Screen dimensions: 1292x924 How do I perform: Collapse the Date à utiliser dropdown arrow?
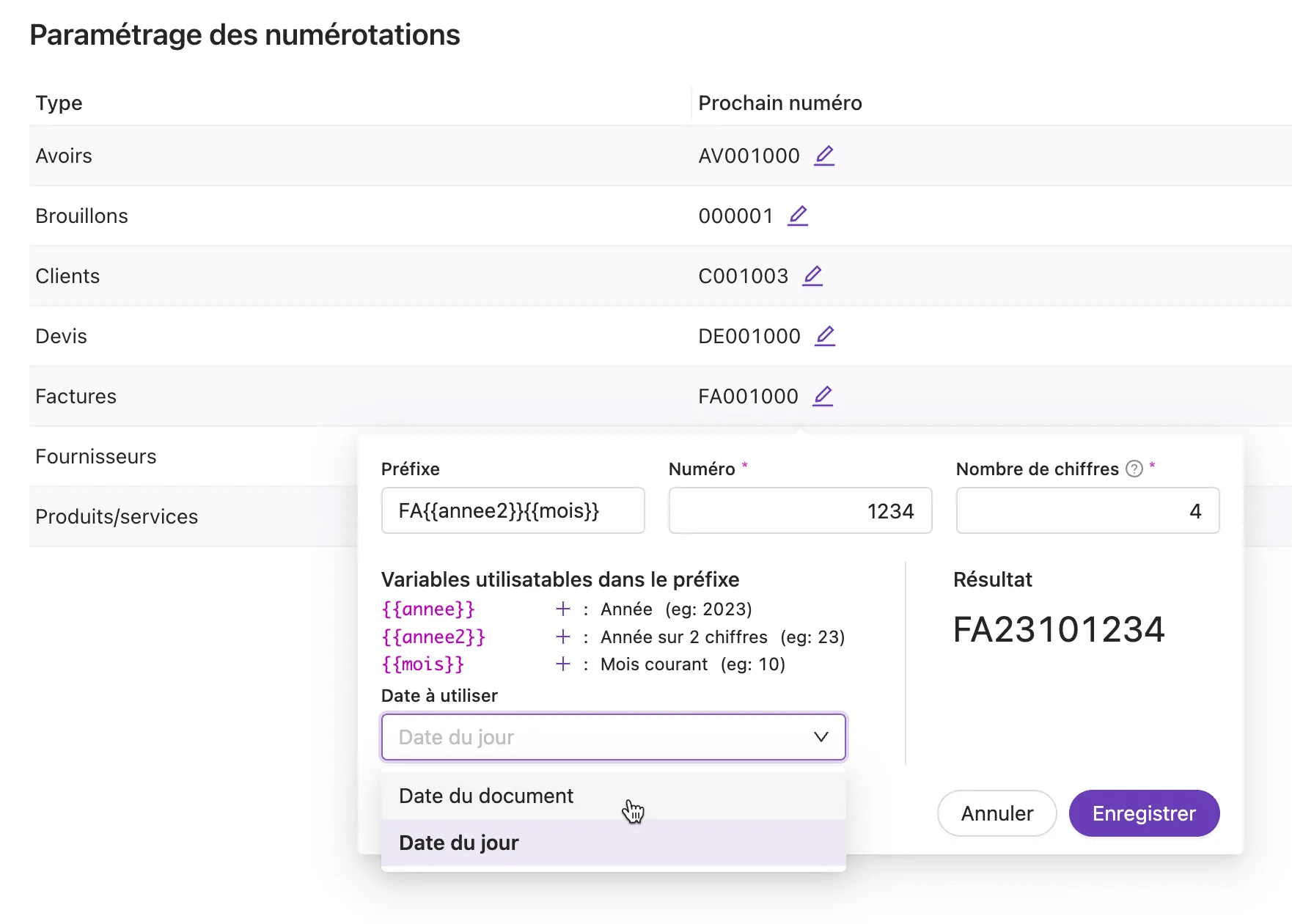pos(821,737)
